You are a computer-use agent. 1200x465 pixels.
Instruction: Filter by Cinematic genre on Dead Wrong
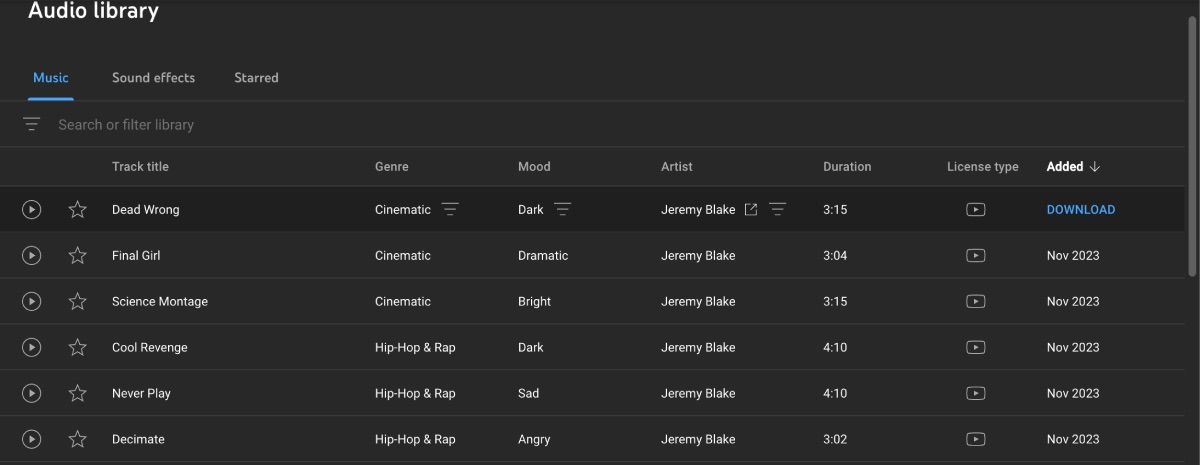pyautogui.click(x=451, y=210)
